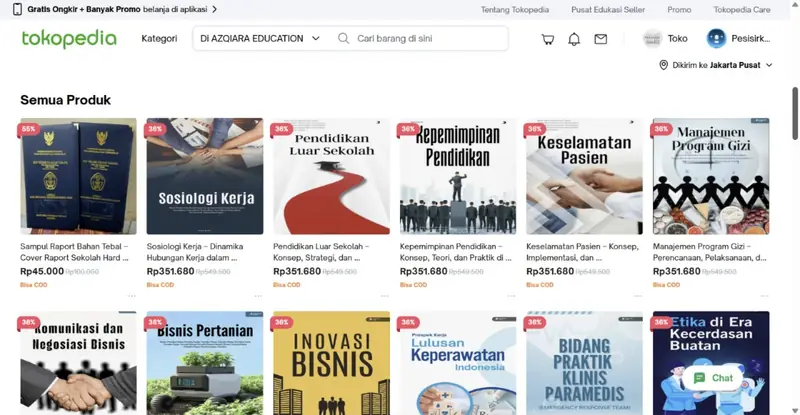Open the inbox envelope icon
Image resolution: width=800 pixels, height=415 pixels.
pyautogui.click(x=601, y=39)
